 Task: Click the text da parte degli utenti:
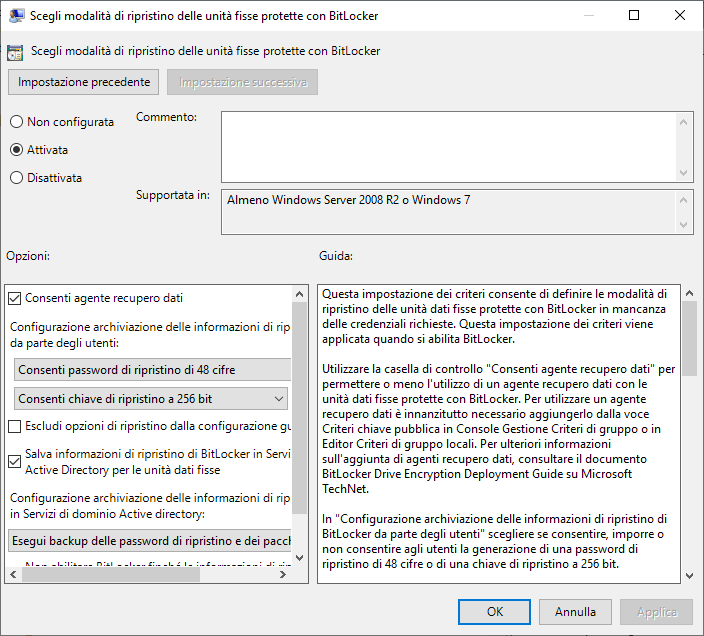64,343
